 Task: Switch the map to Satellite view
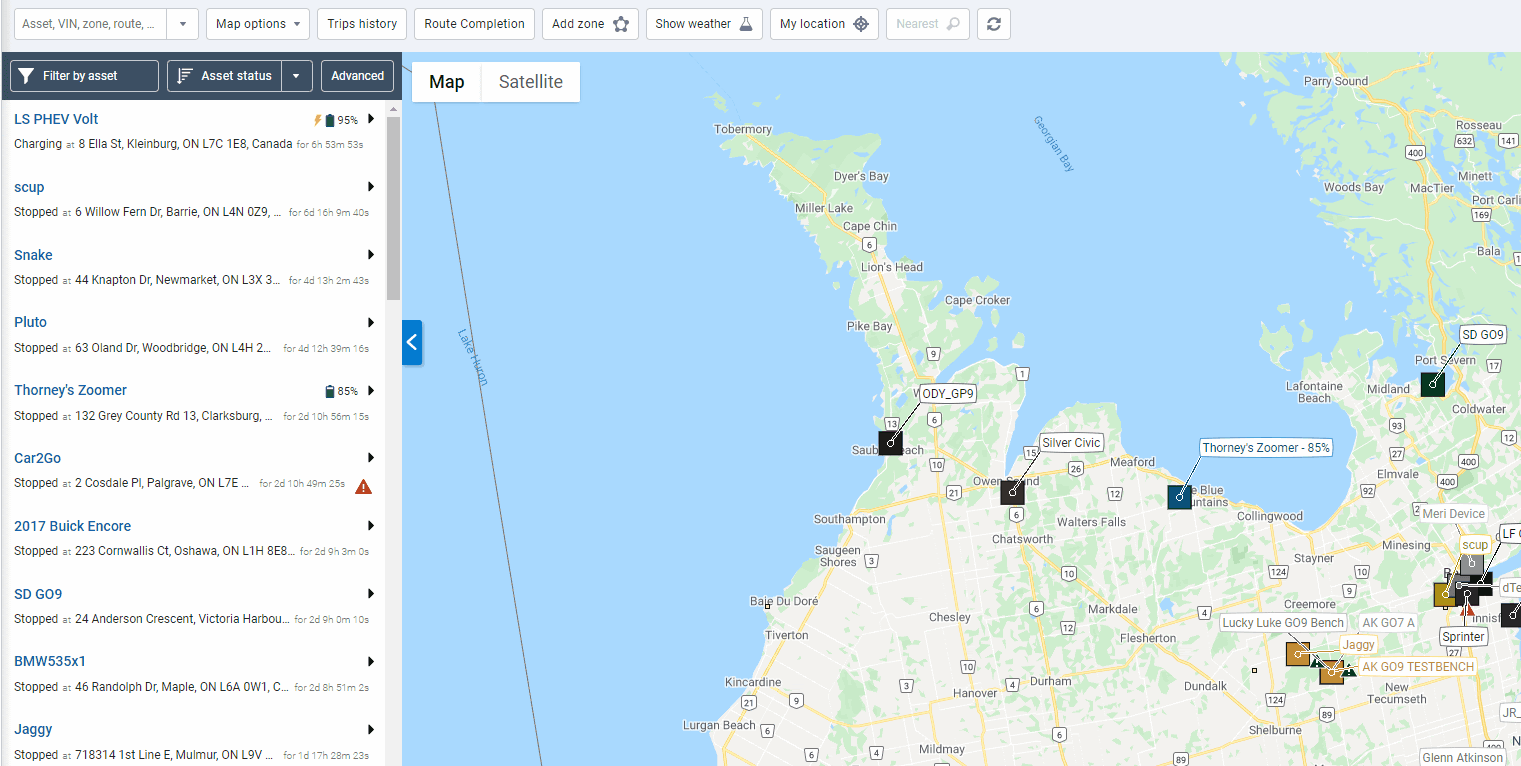click(530, 82)
